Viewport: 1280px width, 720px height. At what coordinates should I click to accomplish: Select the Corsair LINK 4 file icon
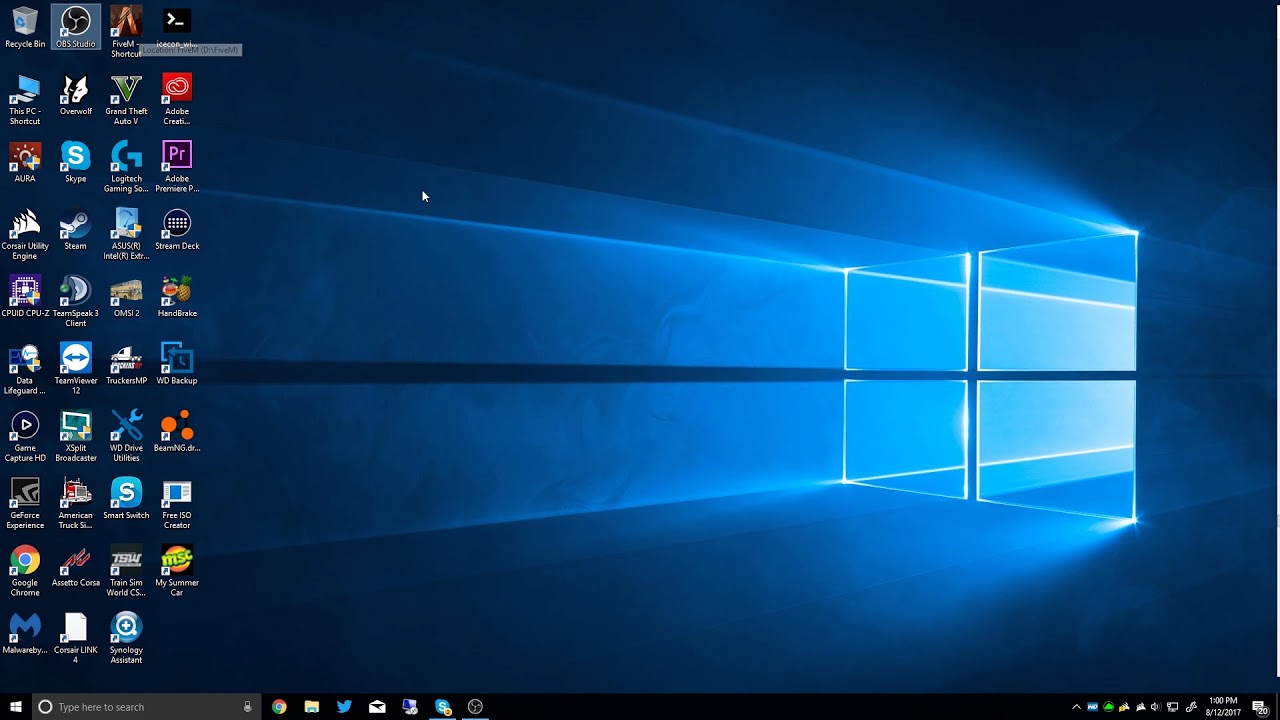point(76,638)
